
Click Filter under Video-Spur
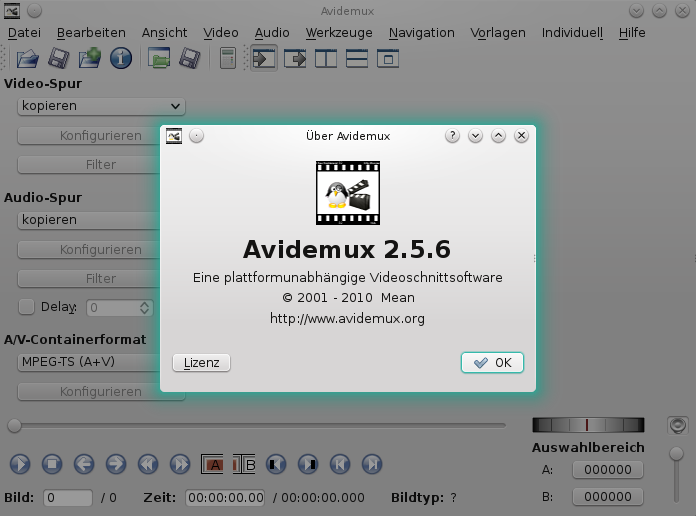tap(89, 165)
